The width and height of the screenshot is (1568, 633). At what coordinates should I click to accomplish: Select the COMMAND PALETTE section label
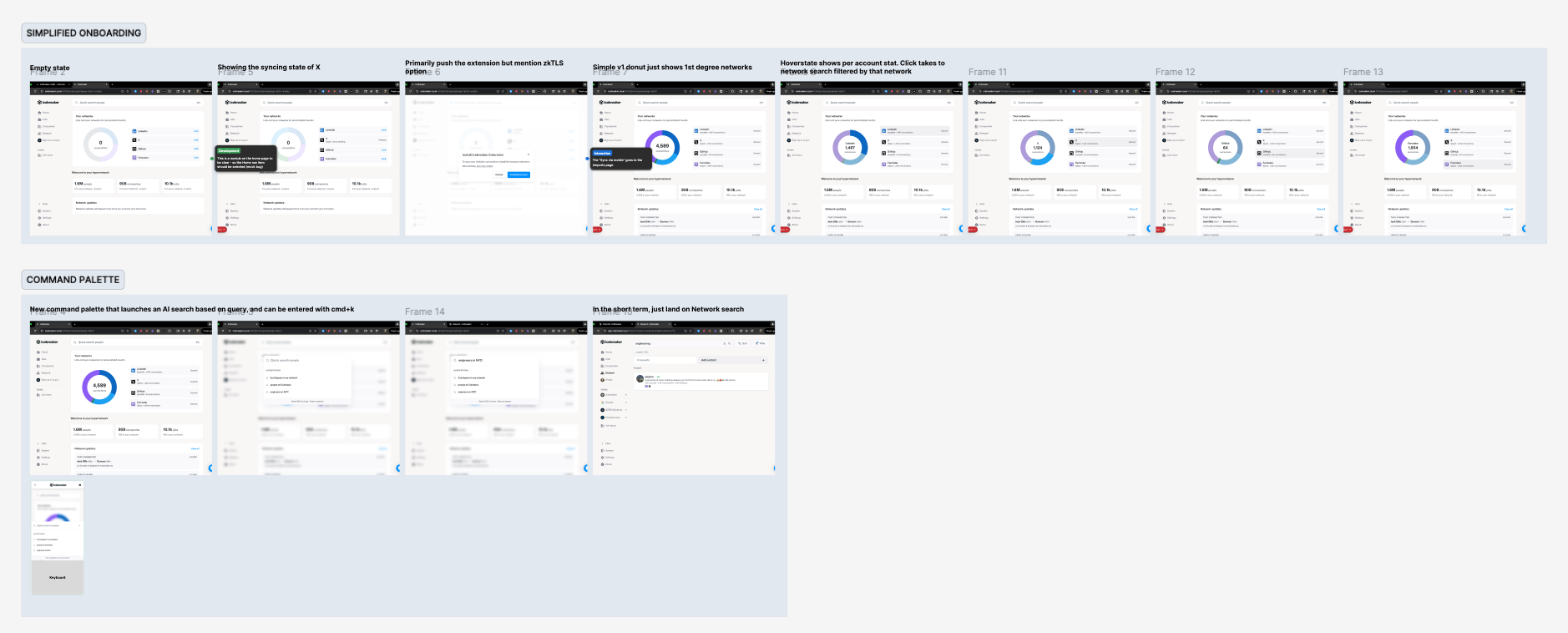(73, 280)
